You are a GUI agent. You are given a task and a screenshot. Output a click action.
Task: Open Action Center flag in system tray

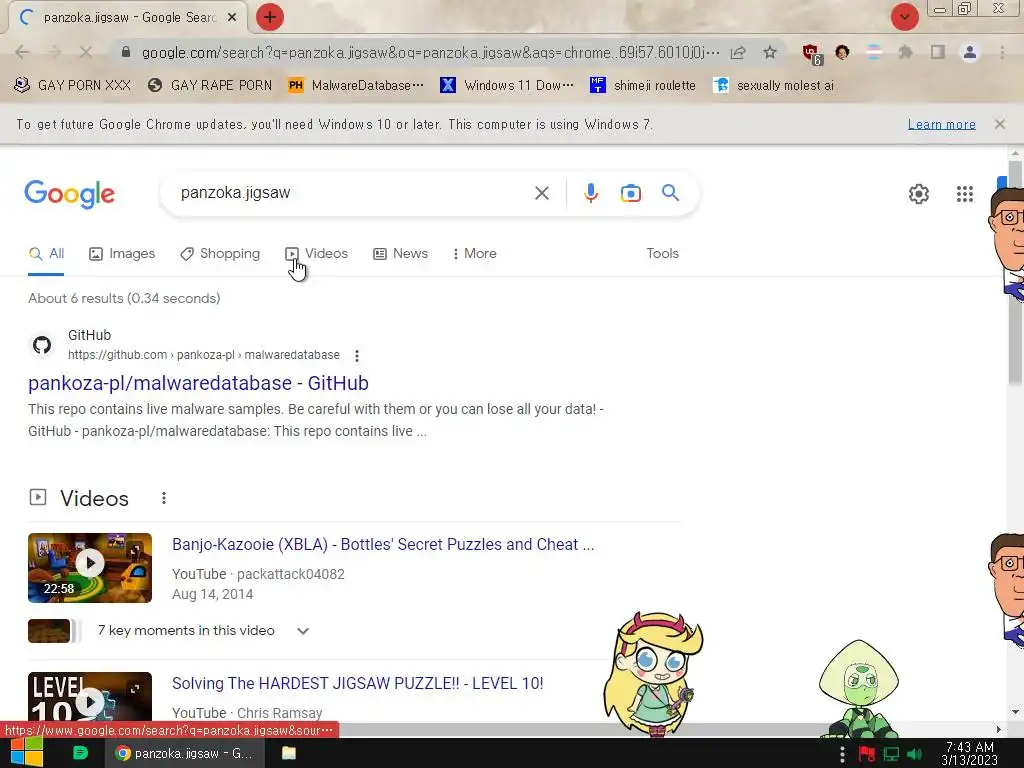coord(867,754)
